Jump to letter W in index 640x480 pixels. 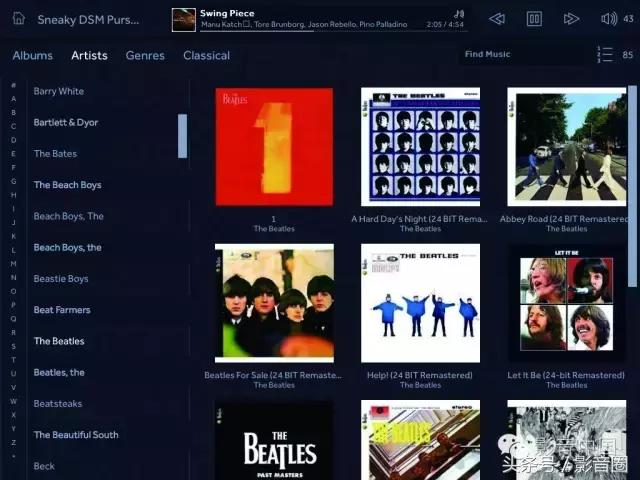click(x=13, y=401)
